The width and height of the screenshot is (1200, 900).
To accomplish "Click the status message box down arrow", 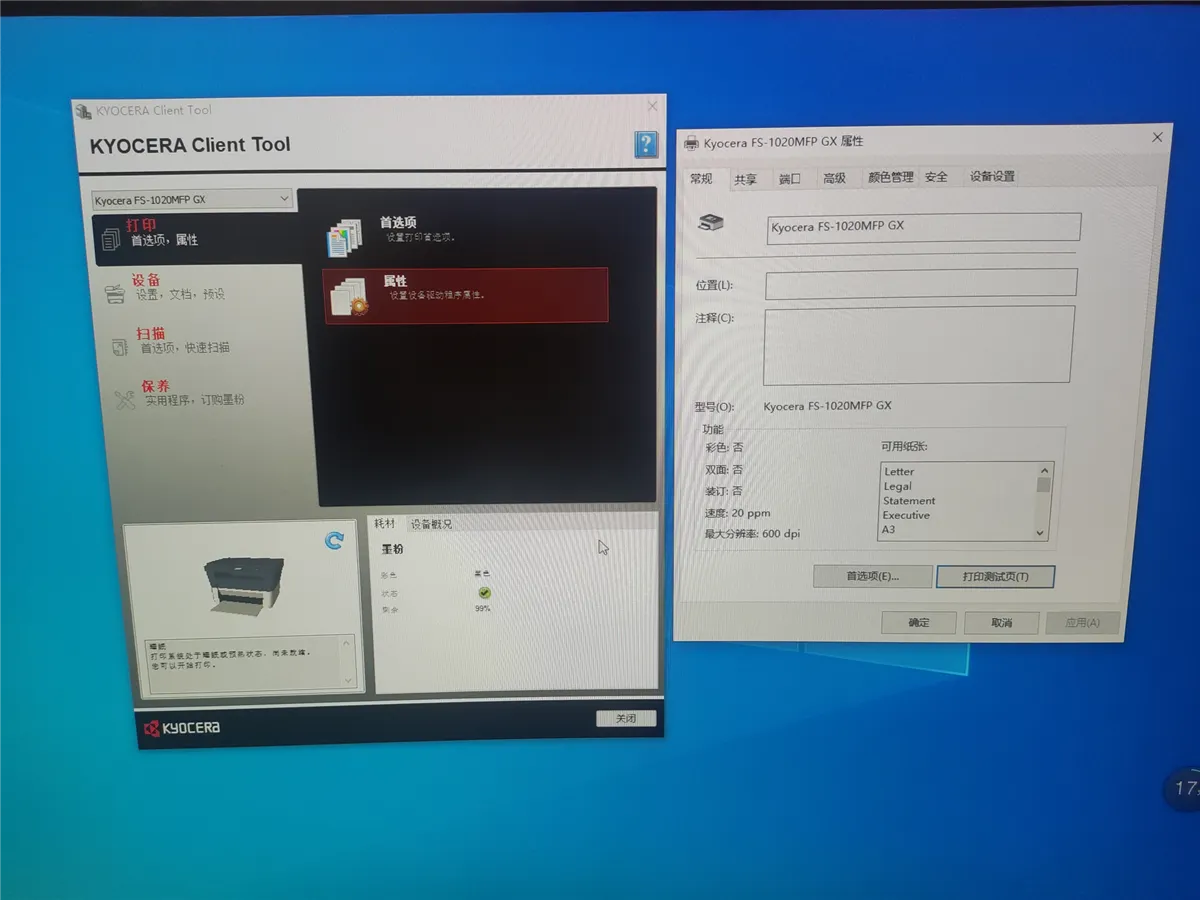I will click(349, 681).
